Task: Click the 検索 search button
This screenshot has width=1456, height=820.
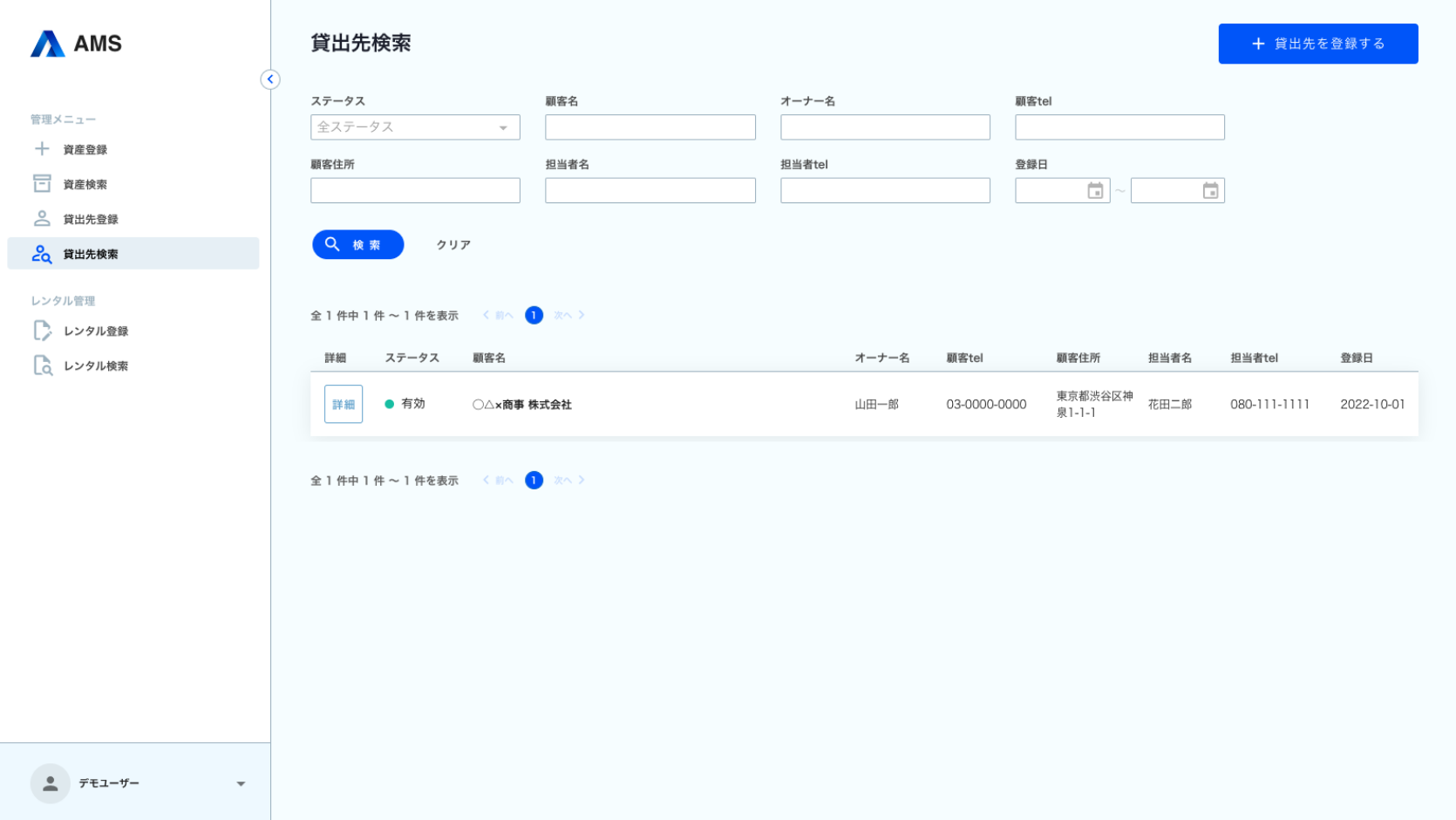Action: 357,245
